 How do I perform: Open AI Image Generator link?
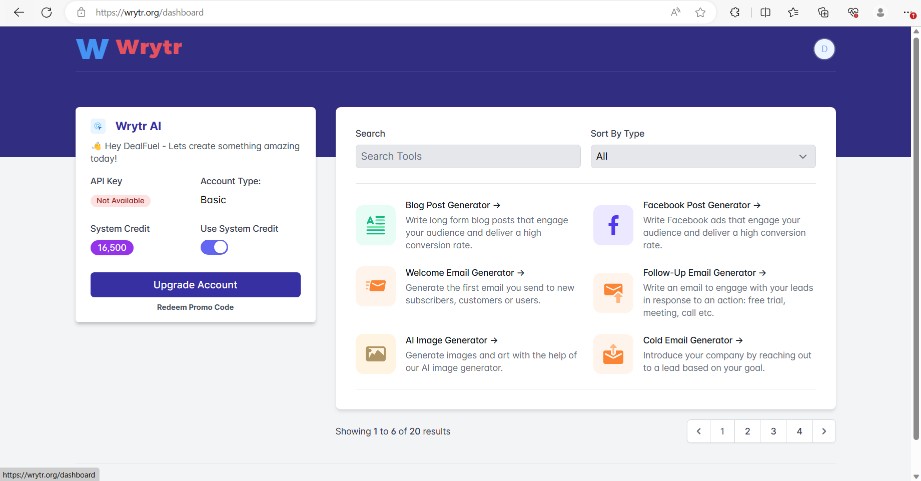[x=451, y=340]
